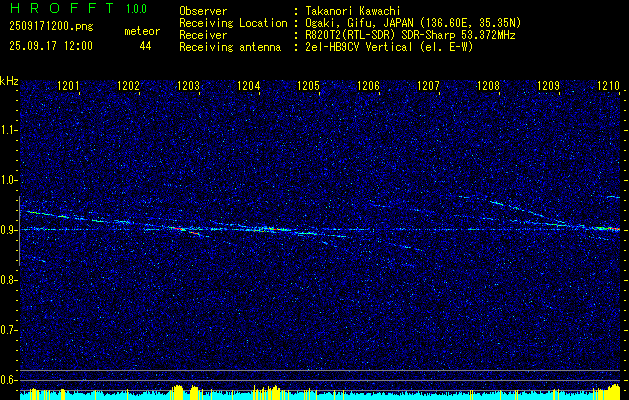Click the 1206 time marker
629x400 pixels.
coord(368,86)
